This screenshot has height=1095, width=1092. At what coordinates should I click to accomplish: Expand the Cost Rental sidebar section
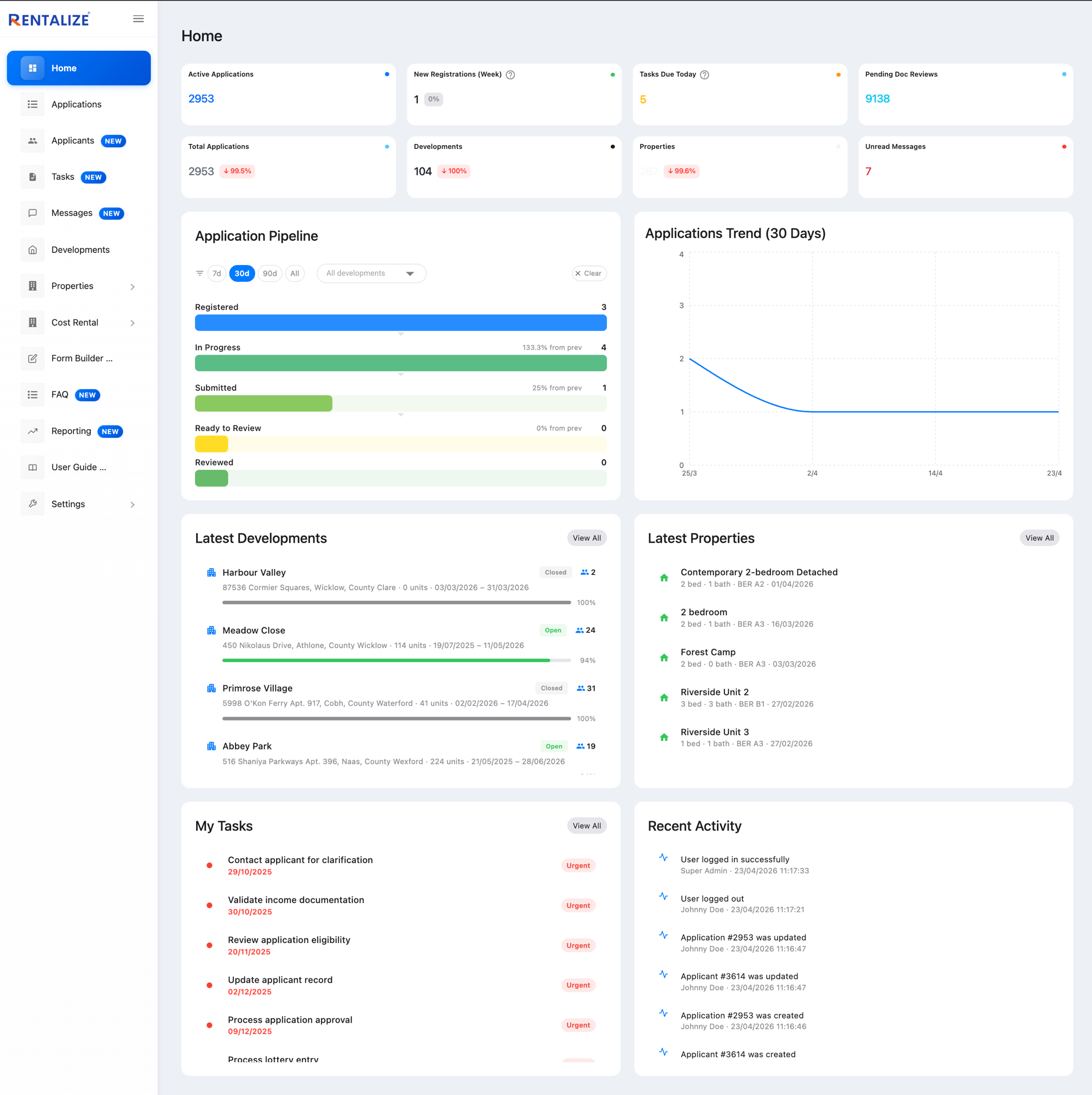coord(133,322)
